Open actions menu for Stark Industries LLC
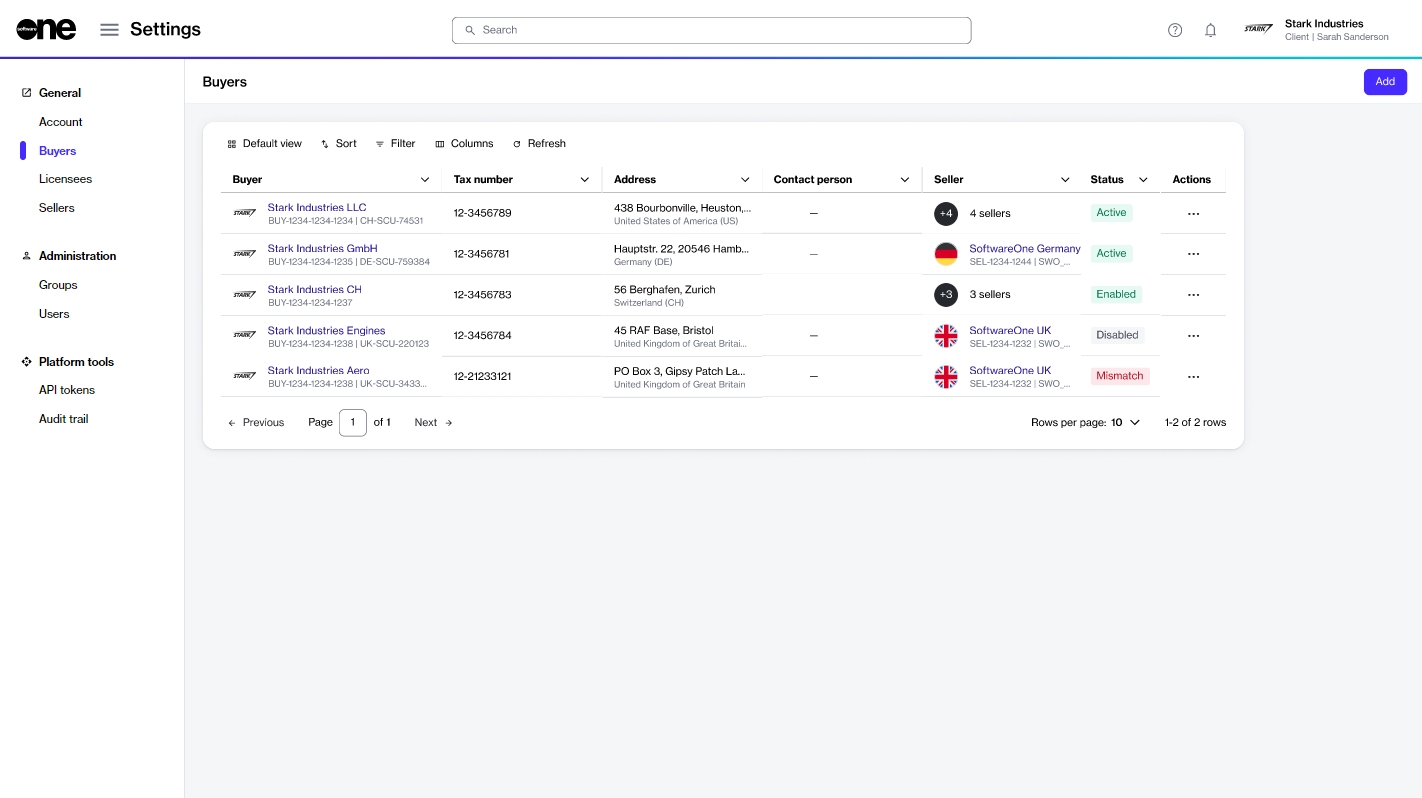1422x798 pixels. 1192,213
